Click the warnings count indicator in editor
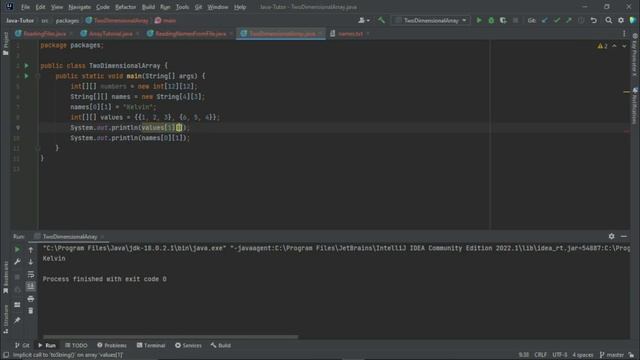 [602, 46]
